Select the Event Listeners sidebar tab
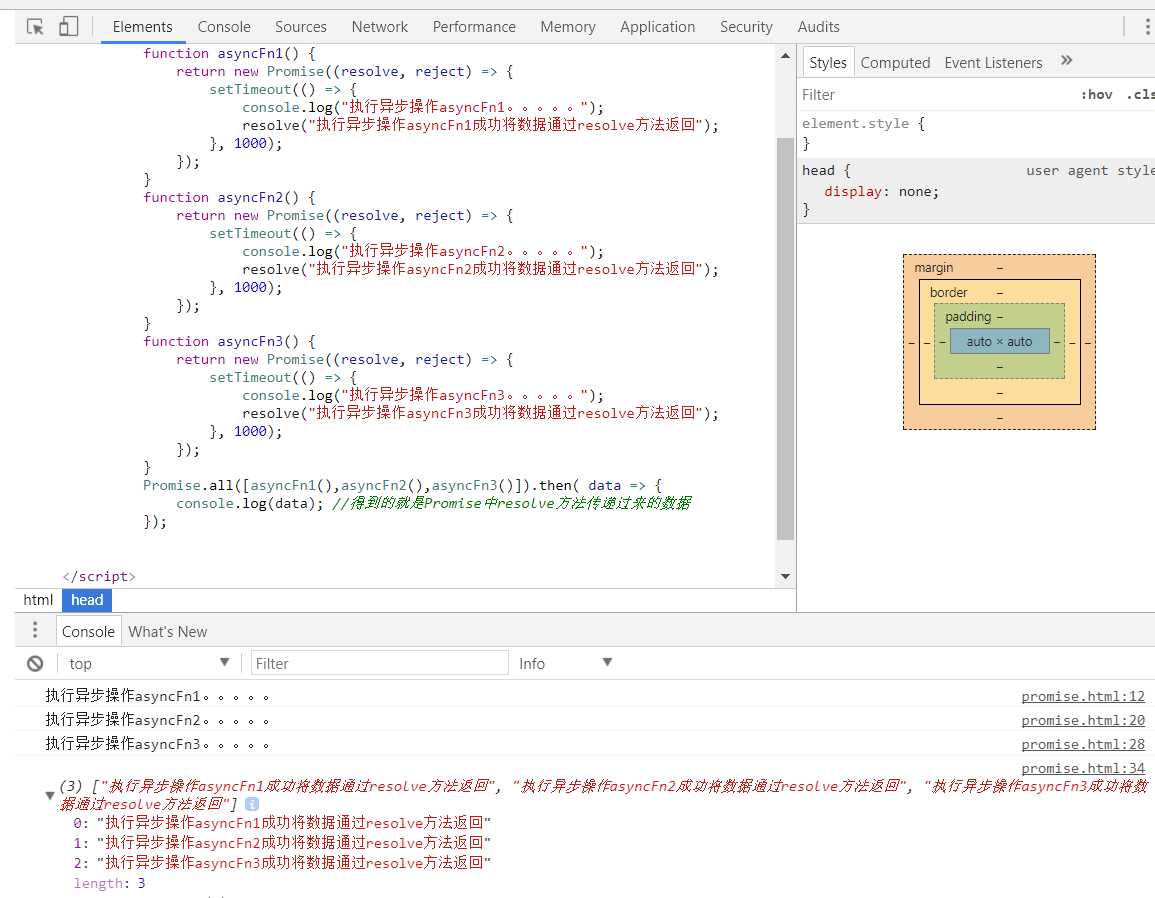 pos(993,63)
